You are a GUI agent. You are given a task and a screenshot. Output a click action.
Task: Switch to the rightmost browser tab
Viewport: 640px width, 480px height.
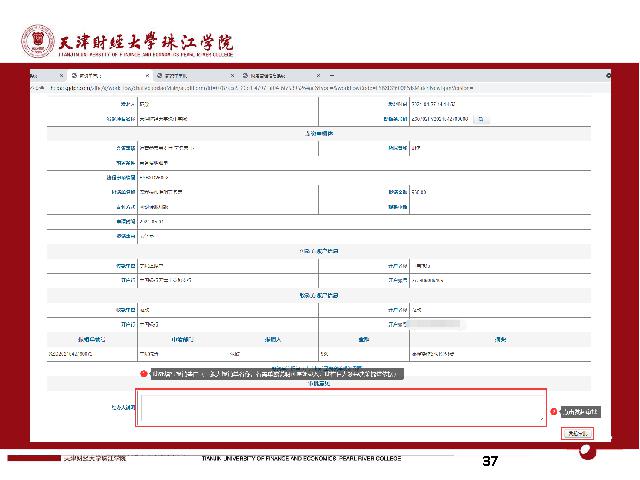282,76
